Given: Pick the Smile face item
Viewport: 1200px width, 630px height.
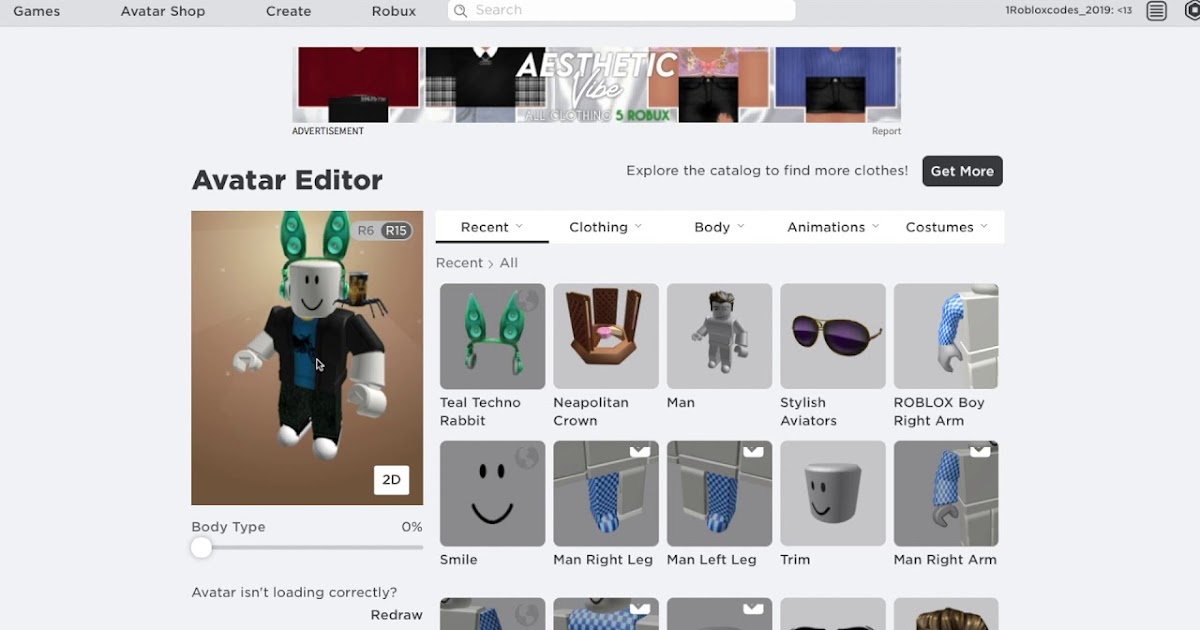Looking at the screenshot, I should coord(492,493).
